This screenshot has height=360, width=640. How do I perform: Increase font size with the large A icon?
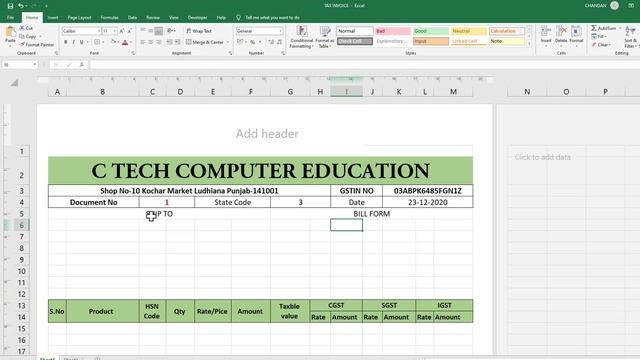[x=122, y=31]
